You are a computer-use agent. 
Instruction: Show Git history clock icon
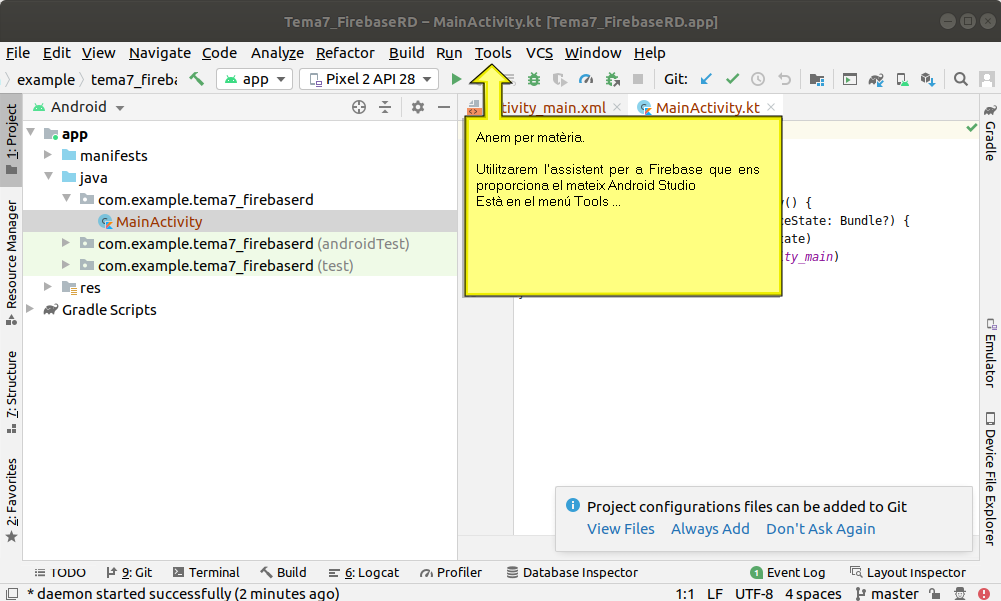point(758,79)
